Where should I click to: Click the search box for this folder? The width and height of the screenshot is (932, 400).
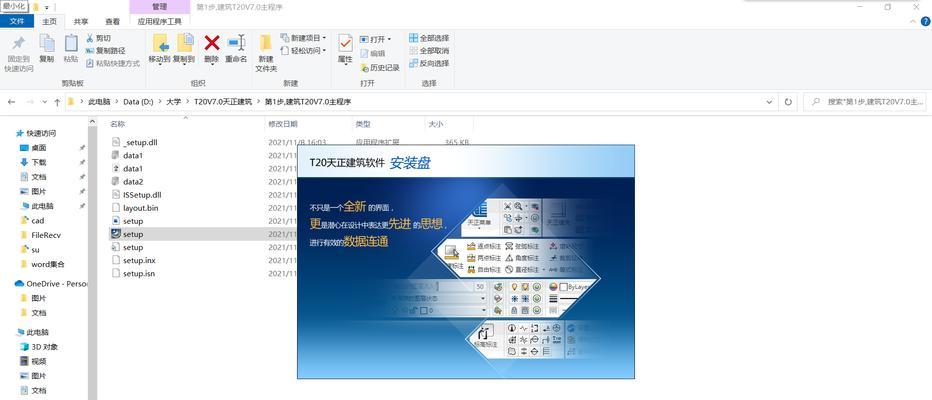point(865,102)
